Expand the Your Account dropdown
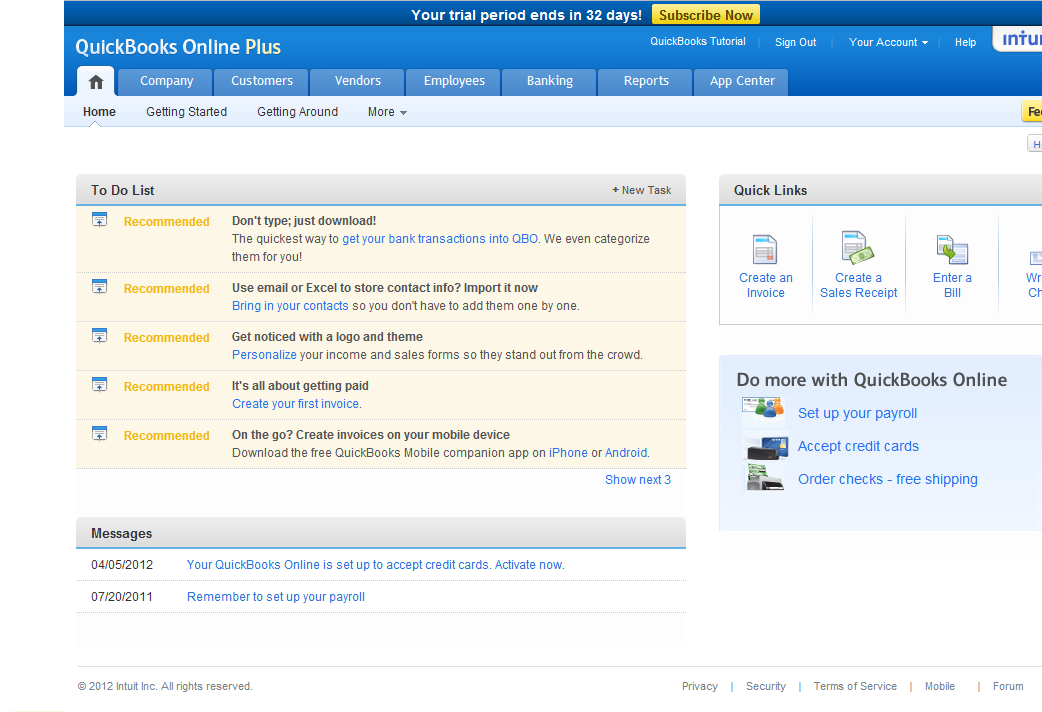Viewport: 1042px width, 712px height. (888, 42)
